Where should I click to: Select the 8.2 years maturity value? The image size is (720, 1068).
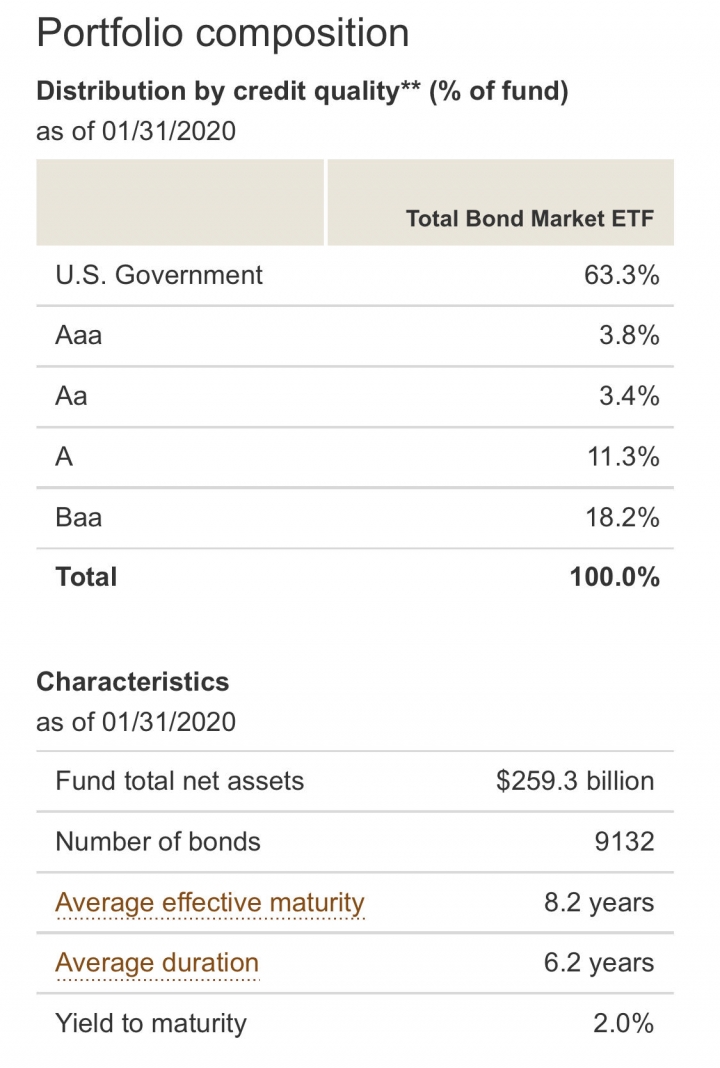click(599, 902)
